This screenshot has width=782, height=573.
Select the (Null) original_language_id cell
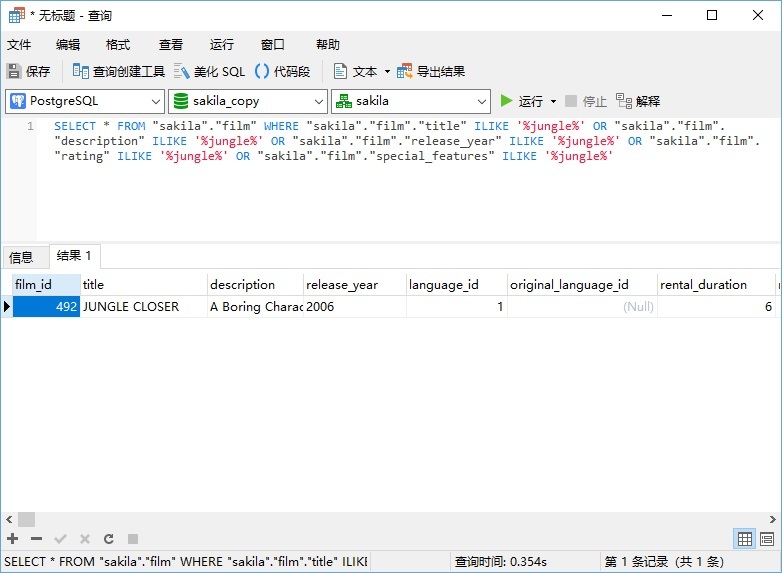[x=582, y=307]
